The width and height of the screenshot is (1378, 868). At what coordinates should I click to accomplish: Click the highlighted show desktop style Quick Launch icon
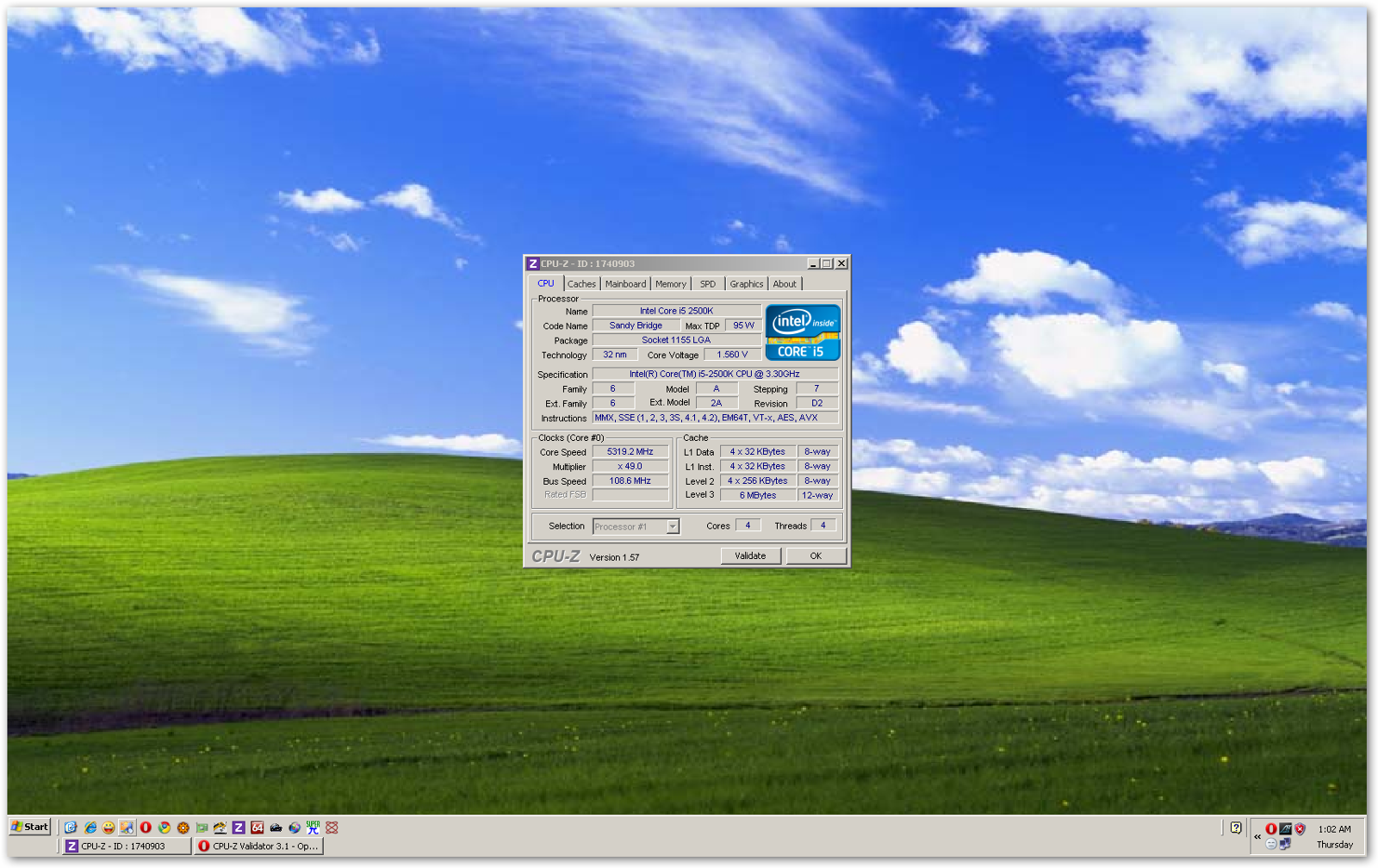click(127, 828)
